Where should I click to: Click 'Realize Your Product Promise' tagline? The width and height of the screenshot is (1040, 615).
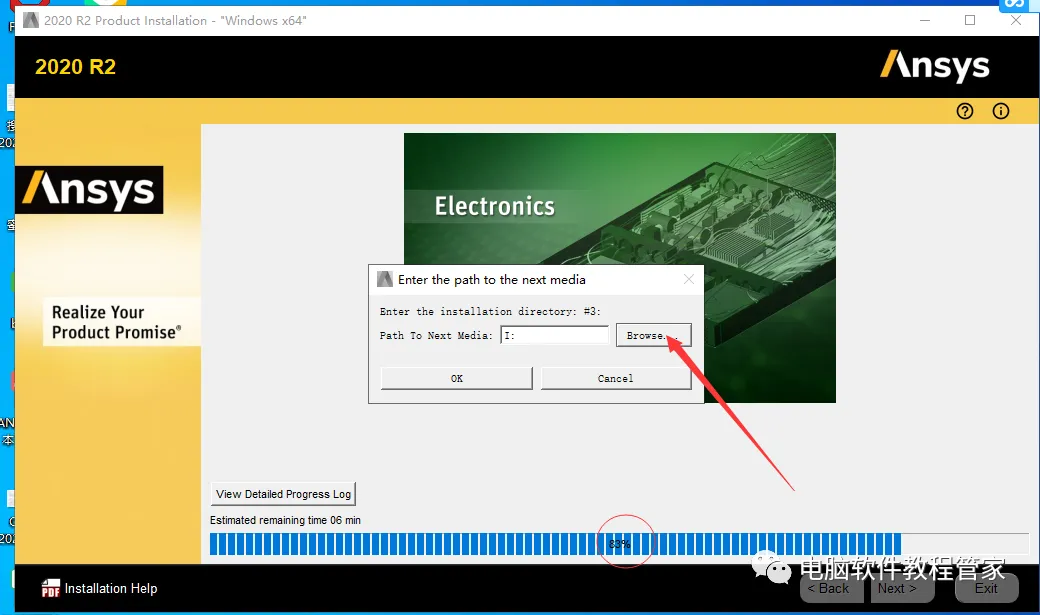116,322
